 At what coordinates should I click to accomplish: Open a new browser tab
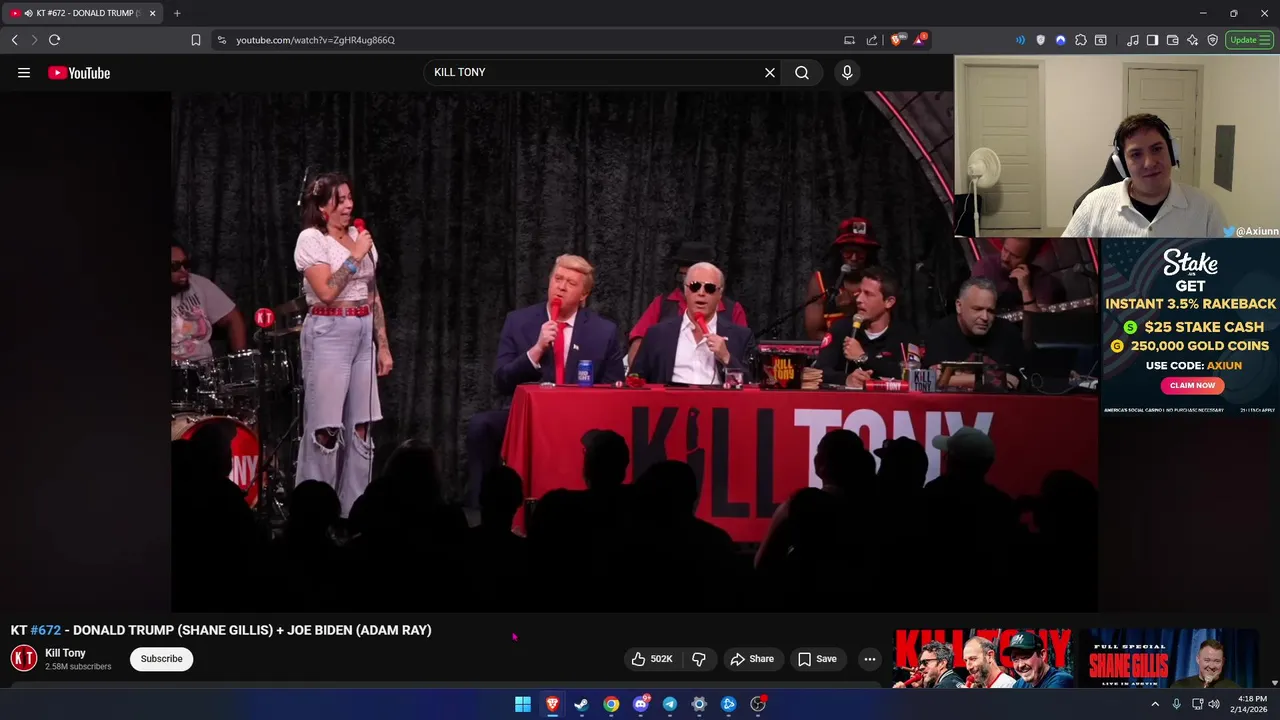tap(177, 13)
